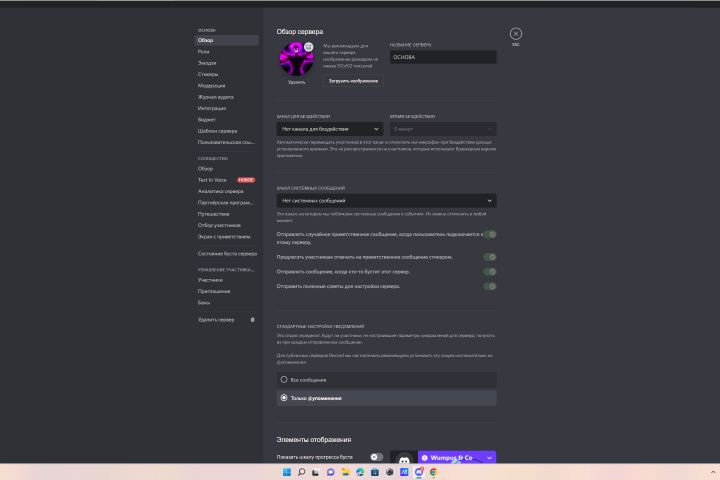The image size is (720, 480).
Task: Open the Стикеры settings tab
Action: tap(226, 74)
